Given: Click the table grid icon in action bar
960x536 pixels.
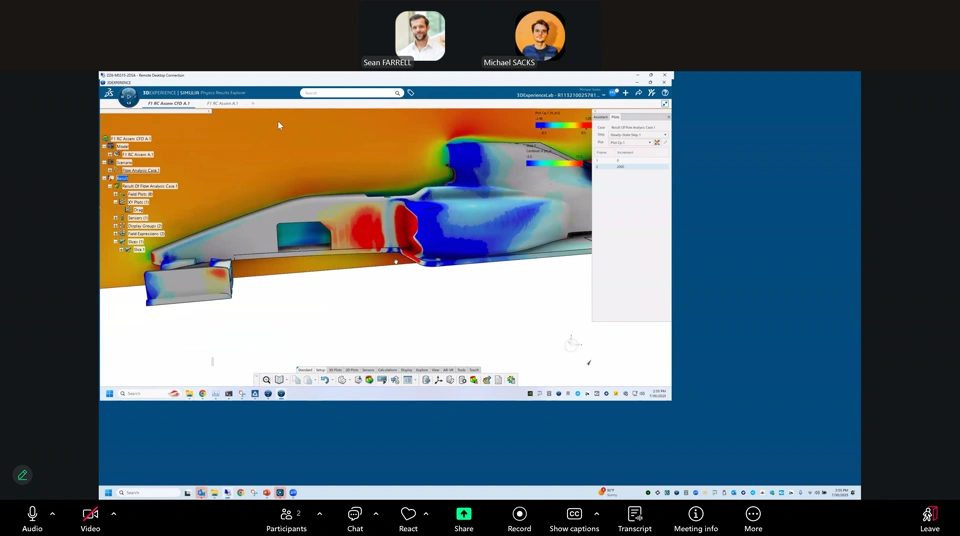Looking at the screenshot, I should 408,380.
